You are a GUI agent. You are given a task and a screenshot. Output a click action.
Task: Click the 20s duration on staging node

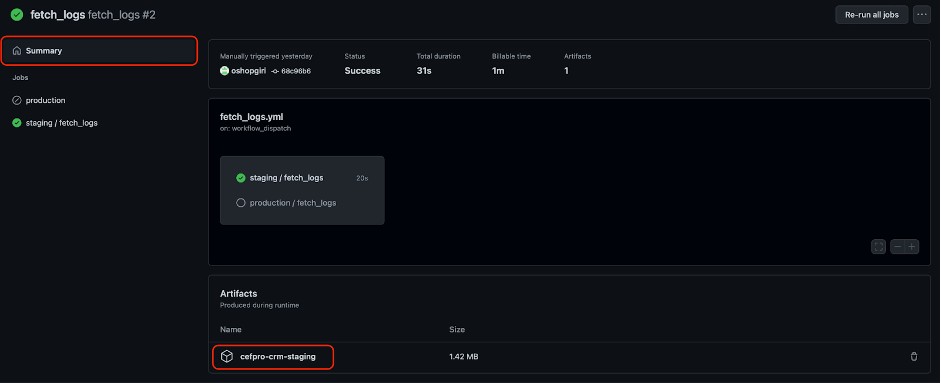click(x=362, y=178)
